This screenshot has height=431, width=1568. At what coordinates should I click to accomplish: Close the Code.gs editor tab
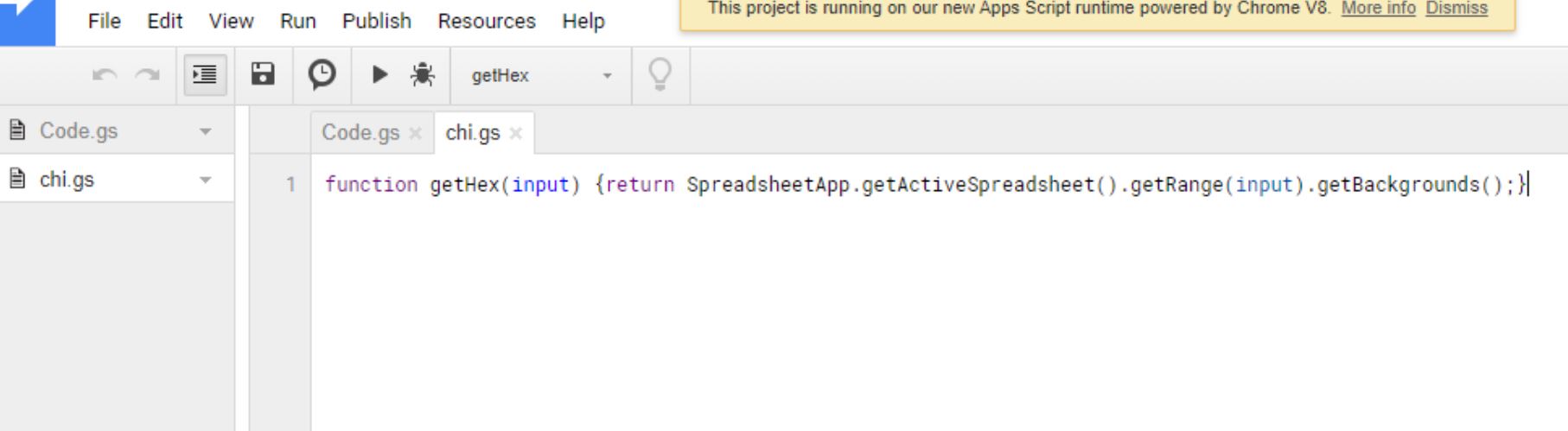(416, 133)
